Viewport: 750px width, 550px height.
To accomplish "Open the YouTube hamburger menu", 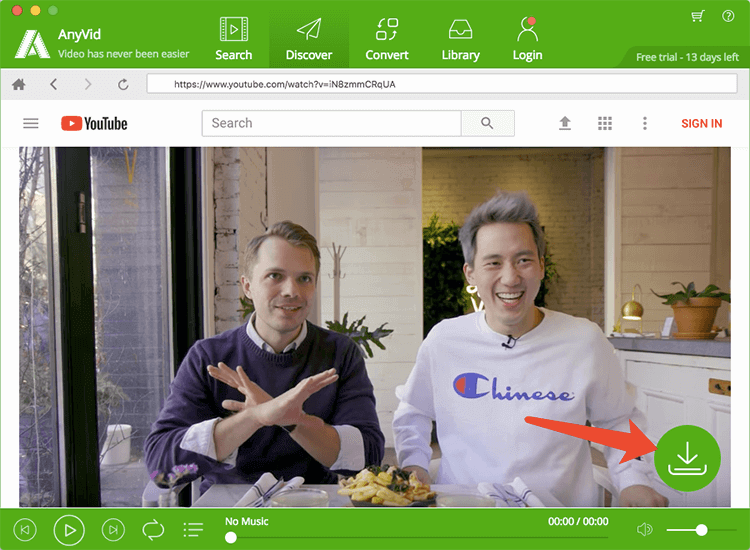I will coord(31,123).
